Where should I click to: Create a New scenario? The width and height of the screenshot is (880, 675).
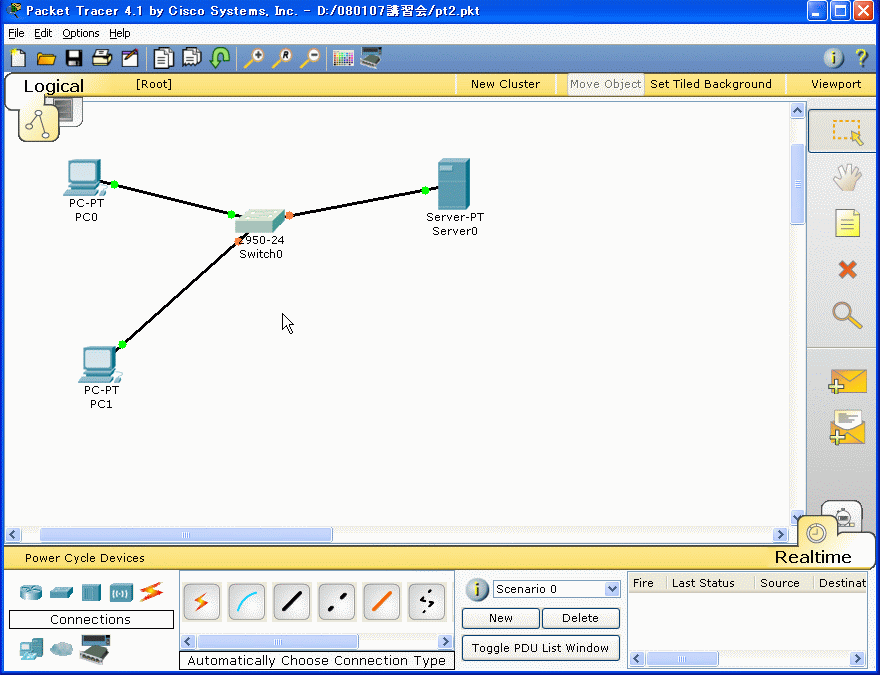pyautogui.click(x=501, y=618)
